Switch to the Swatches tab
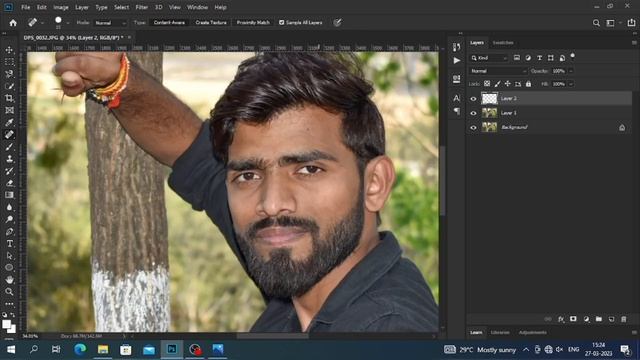 click(x=503, y=42)
